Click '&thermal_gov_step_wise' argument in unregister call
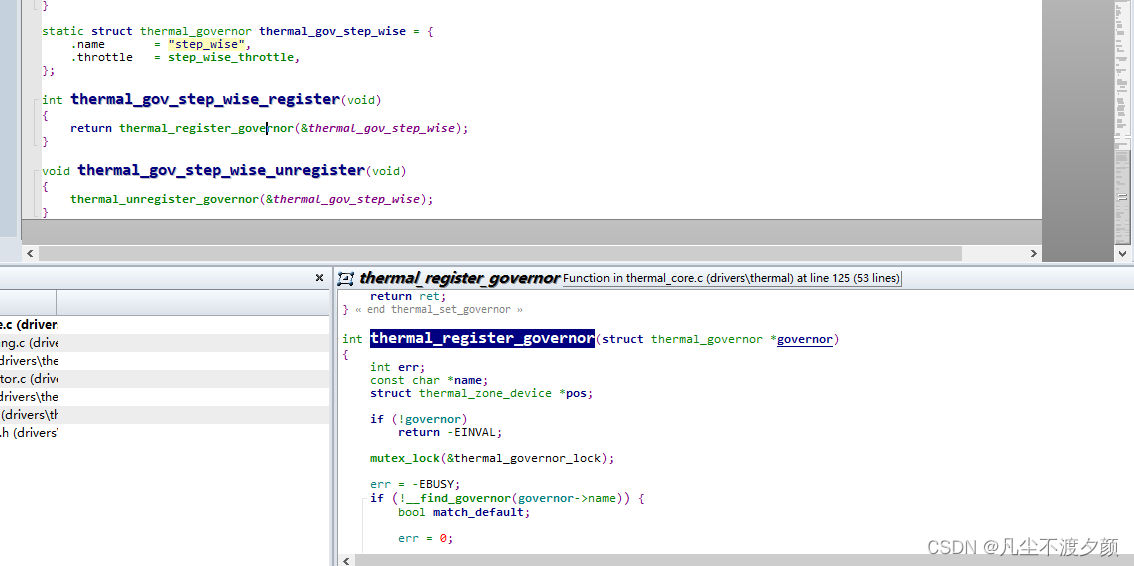This screenshot has width=1134, height=566. (343, 199)
